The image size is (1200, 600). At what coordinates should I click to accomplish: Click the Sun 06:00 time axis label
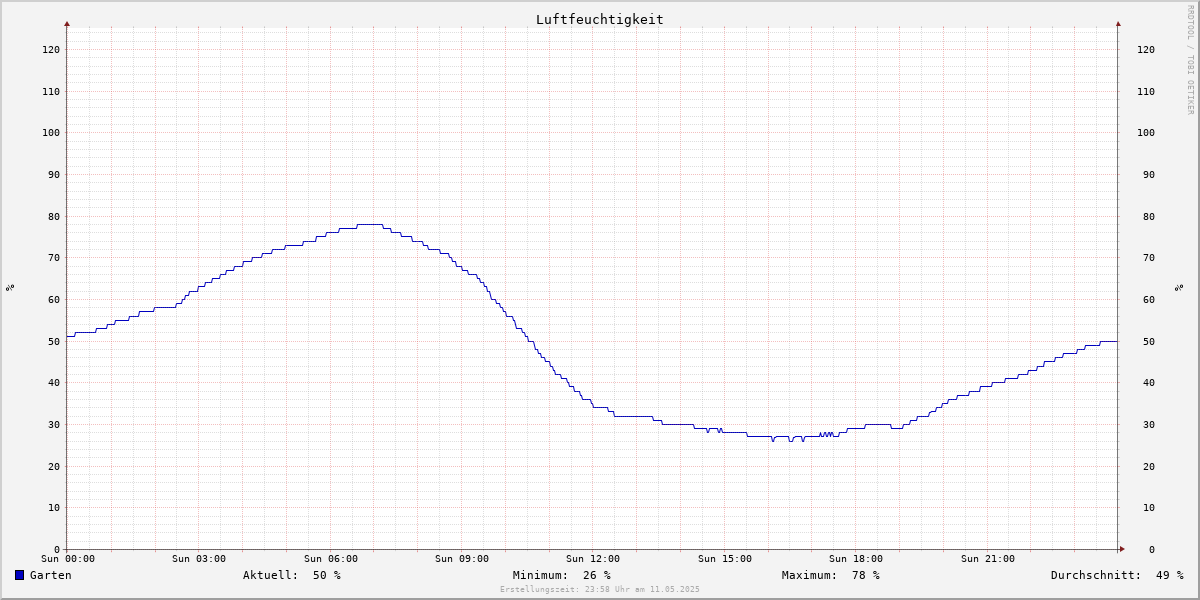[x=330, y=559]
